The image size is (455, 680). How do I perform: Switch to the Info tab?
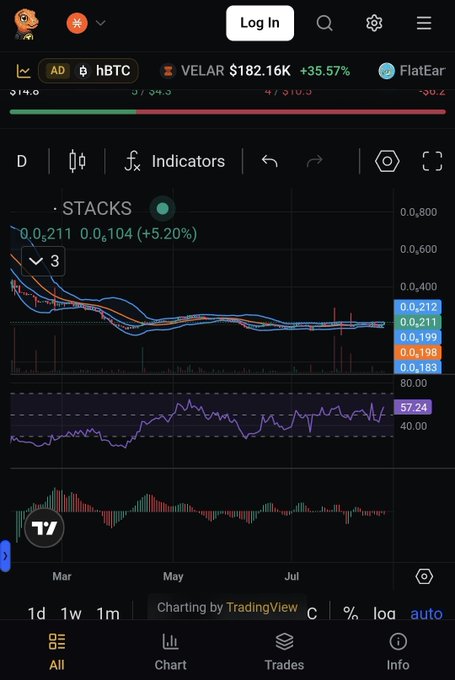click(x=398, y=652)
